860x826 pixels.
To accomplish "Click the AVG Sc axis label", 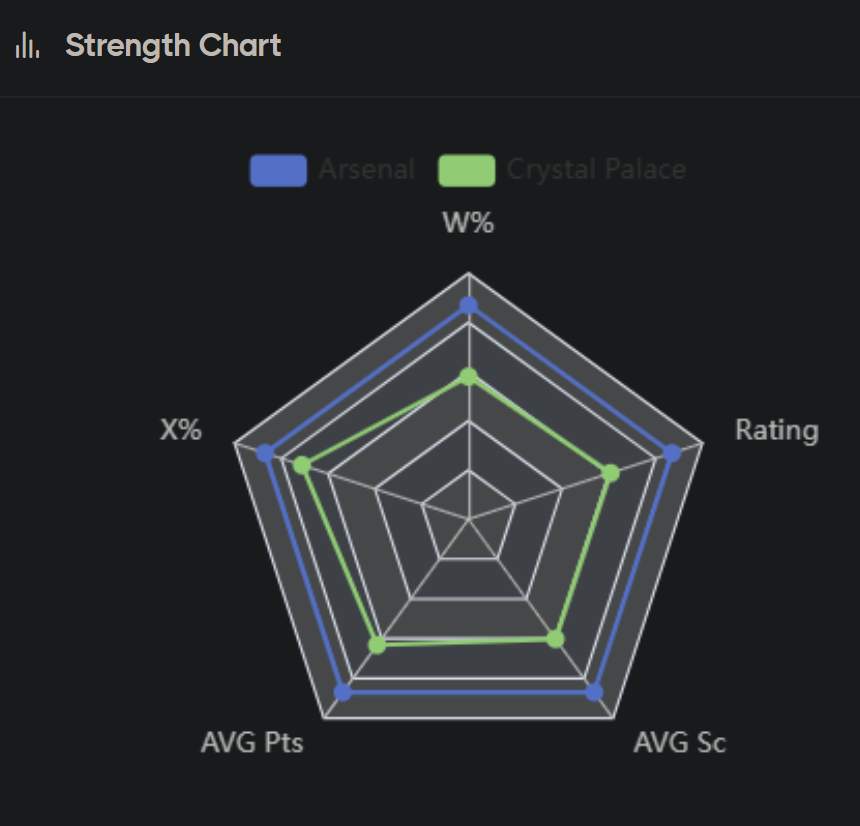I will click(x=680, y=743).
